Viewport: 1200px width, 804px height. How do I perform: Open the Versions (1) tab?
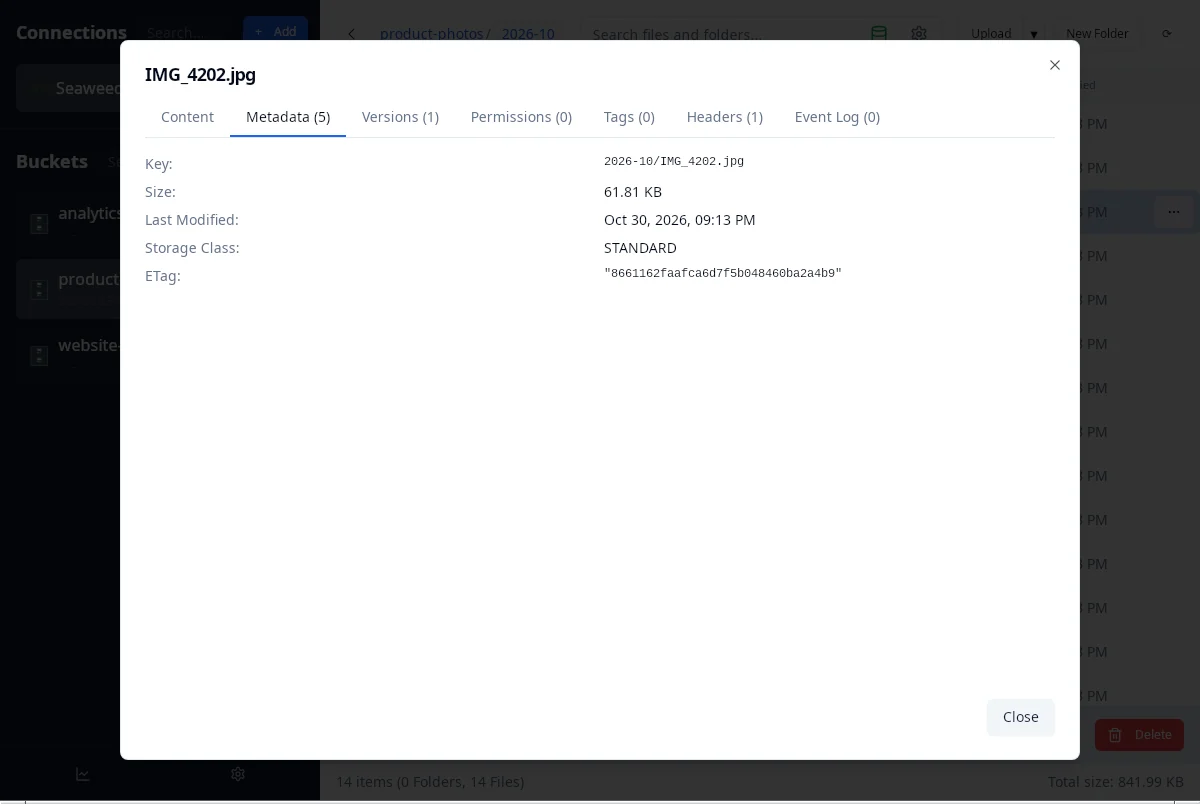point(400,117)
